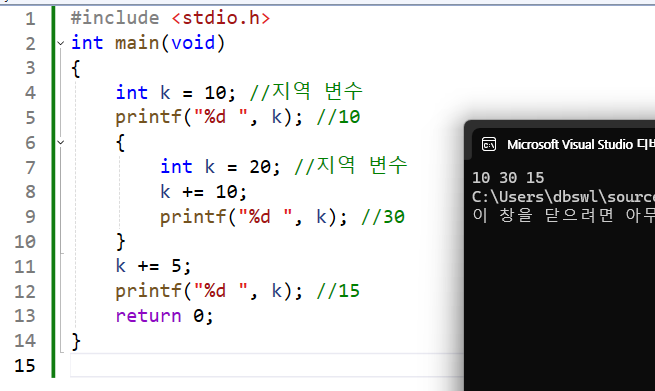
Task: Click the Korean close-window message in console
Action: coord(563,216)
